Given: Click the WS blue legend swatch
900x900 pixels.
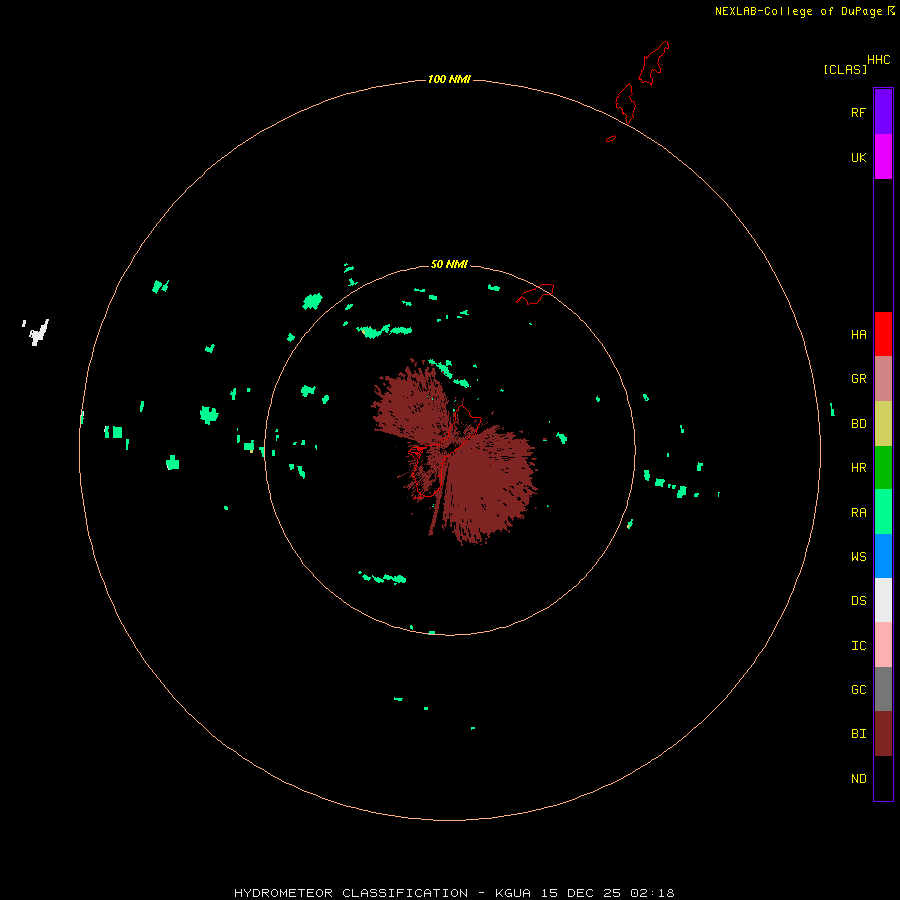Looking at the screenshot, I should (883, 556).
